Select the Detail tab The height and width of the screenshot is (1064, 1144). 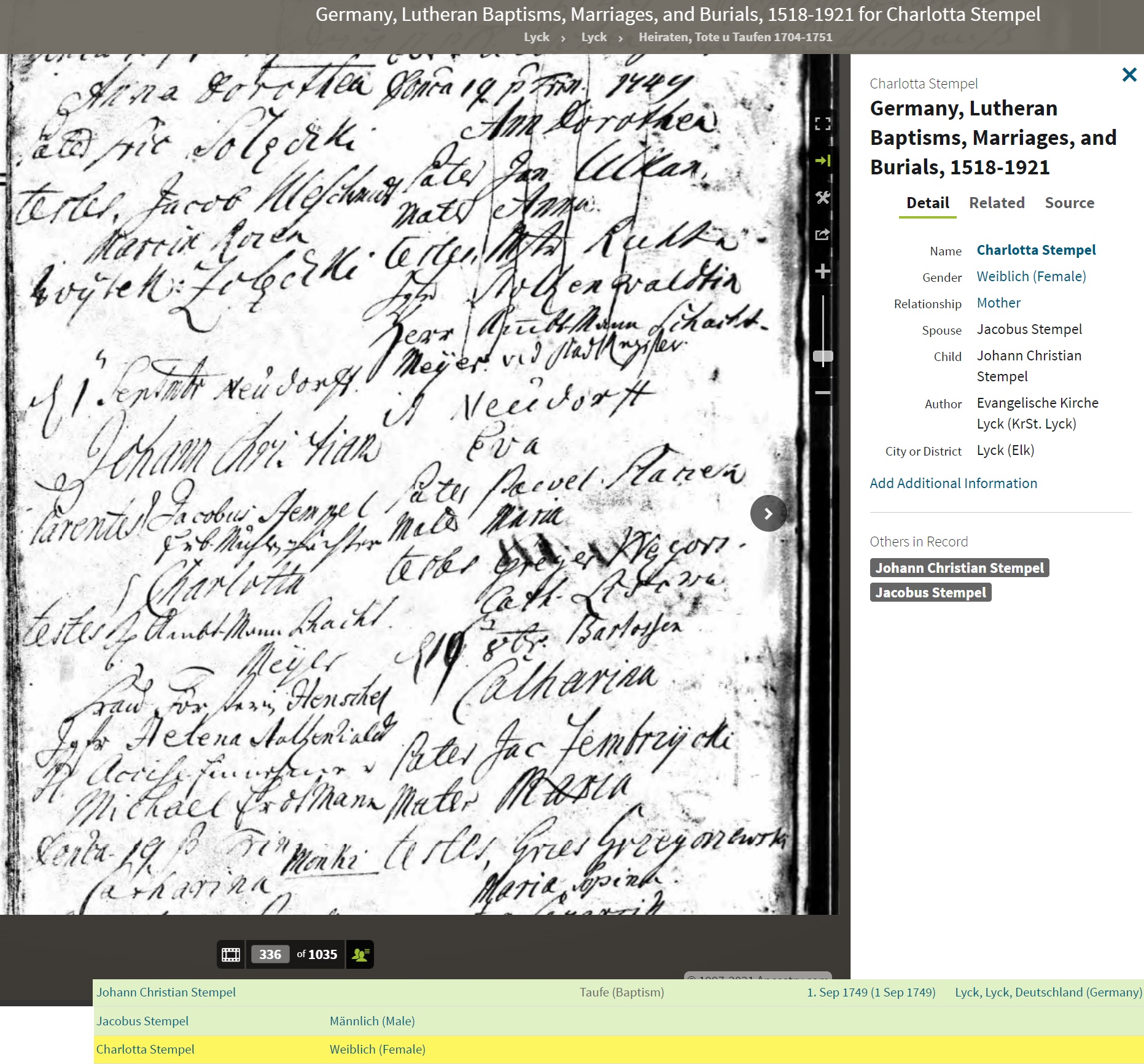pos(927,203)
